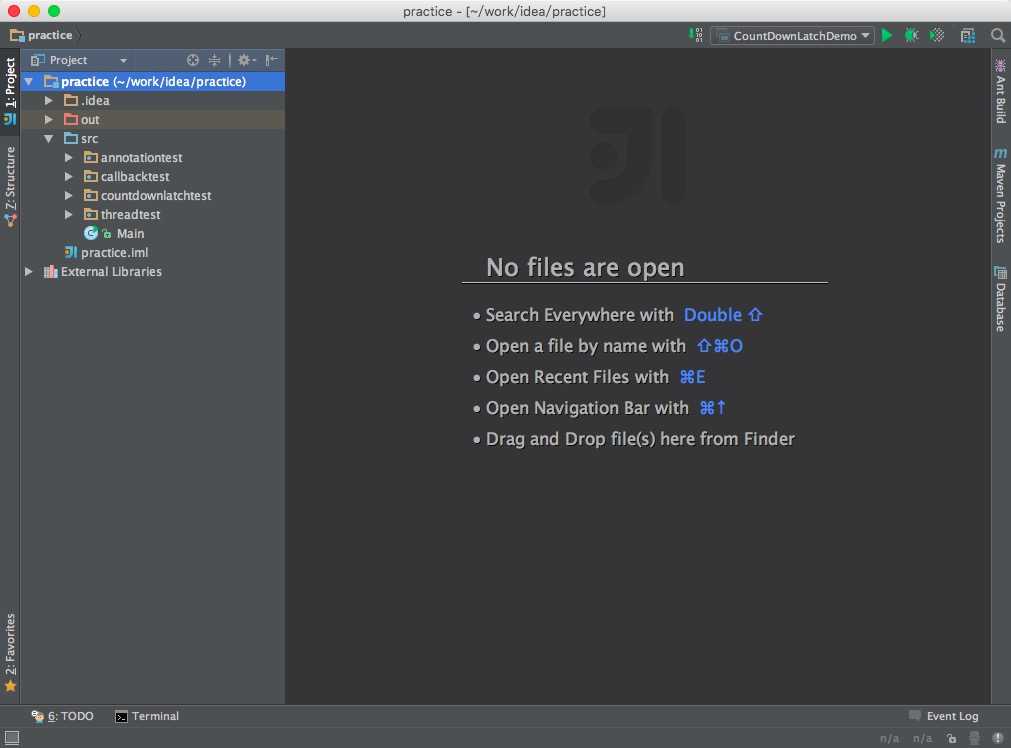Toggle tool window quick access icon
1011x748 pixels.
click(12, 738)
